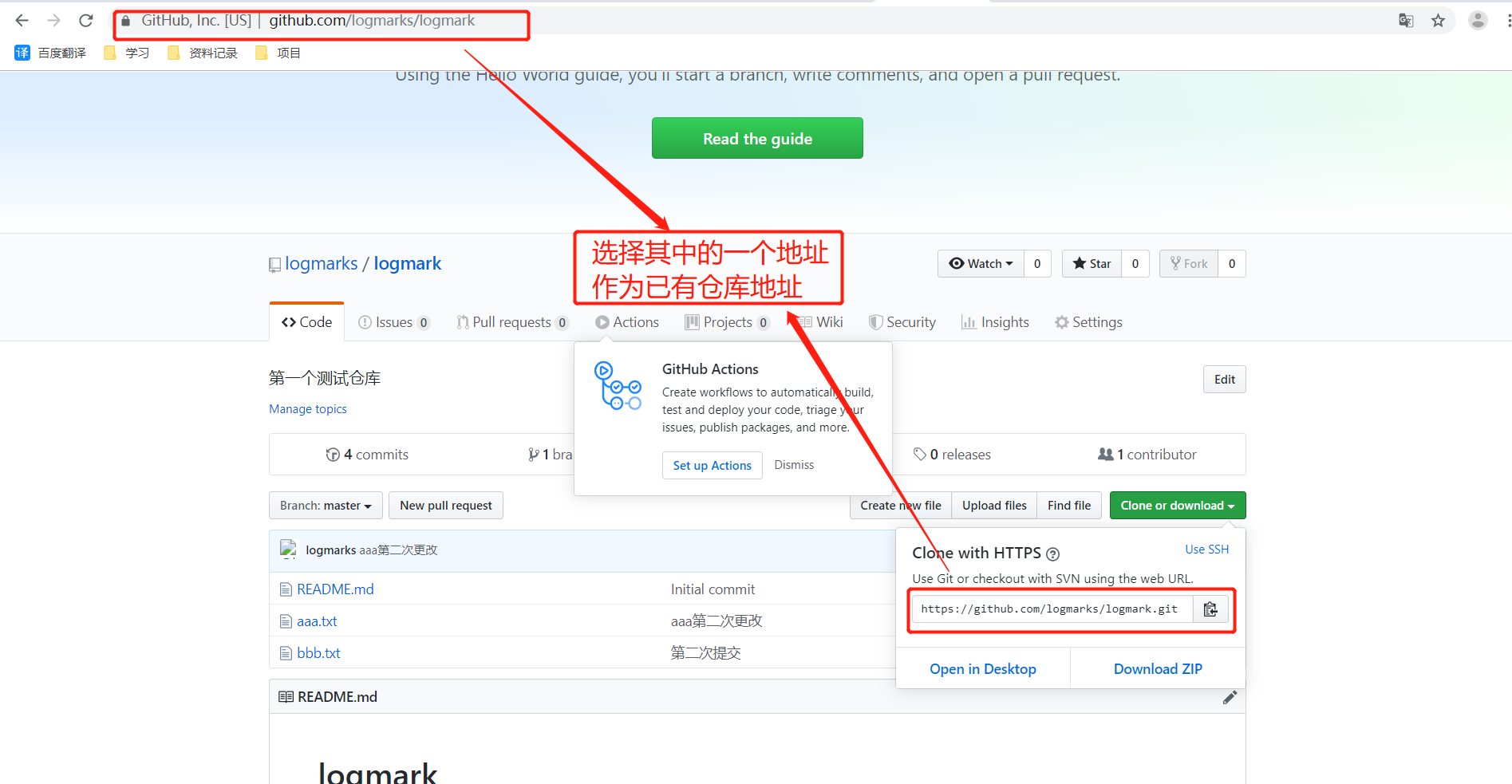Open the logmarks owner link
Image resolution: width=1512 pixels, height=784 pixels.
pos(322,263)
